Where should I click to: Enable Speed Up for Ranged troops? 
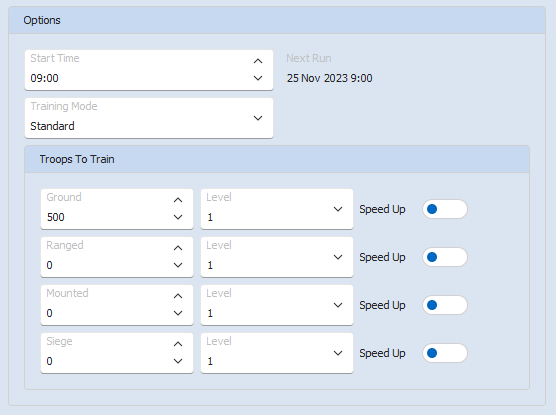click(445, 257)
